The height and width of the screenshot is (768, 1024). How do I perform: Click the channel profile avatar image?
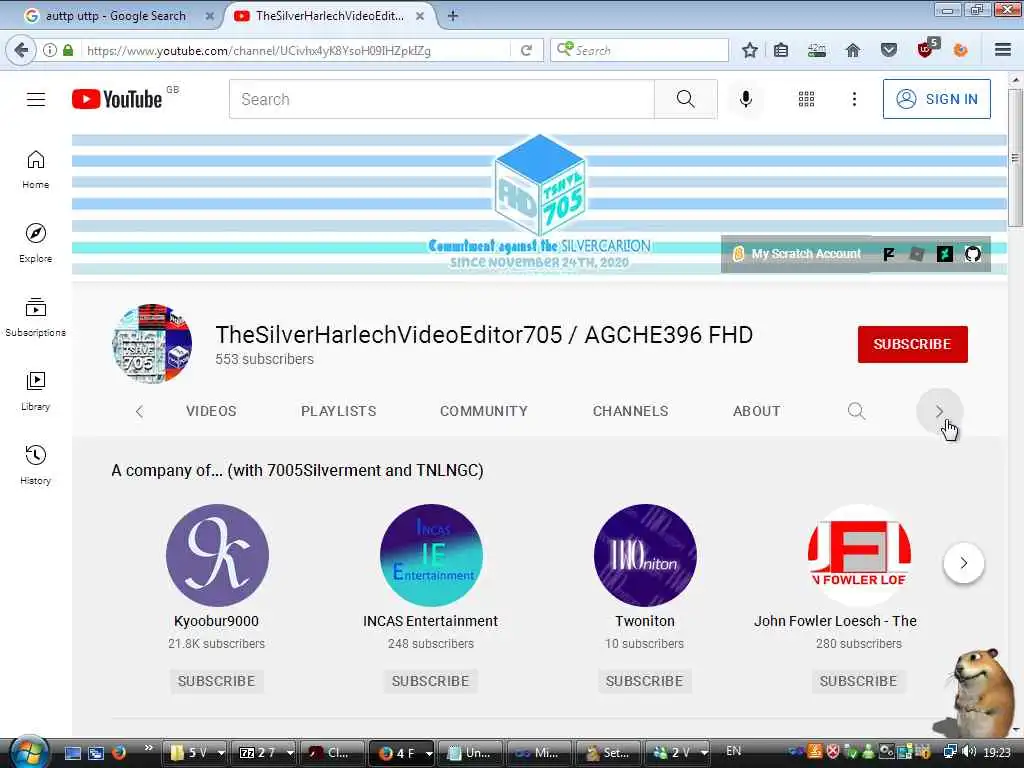click(x=152, y=344)
